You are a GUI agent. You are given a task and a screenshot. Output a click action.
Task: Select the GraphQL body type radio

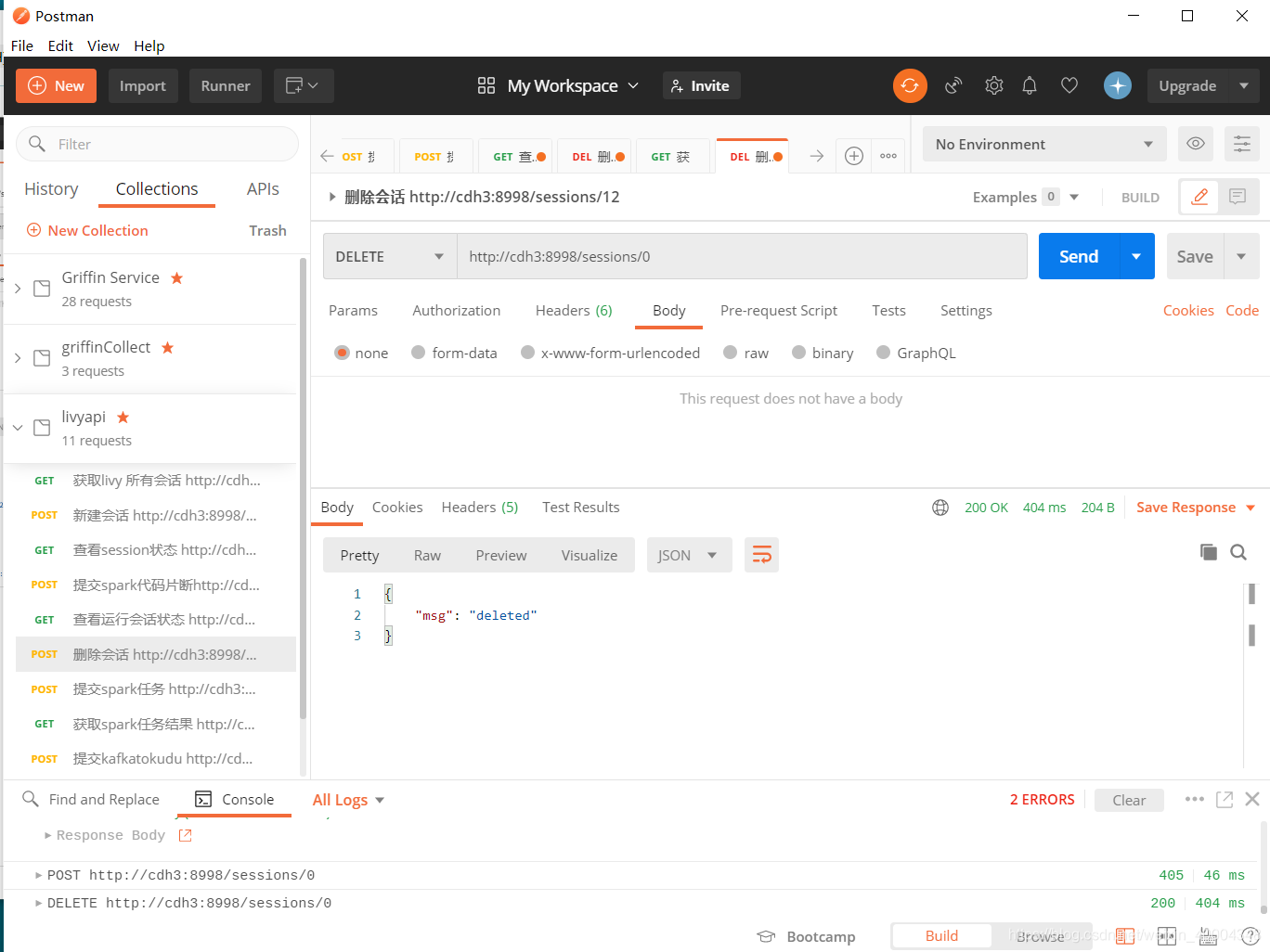(884, 353)
